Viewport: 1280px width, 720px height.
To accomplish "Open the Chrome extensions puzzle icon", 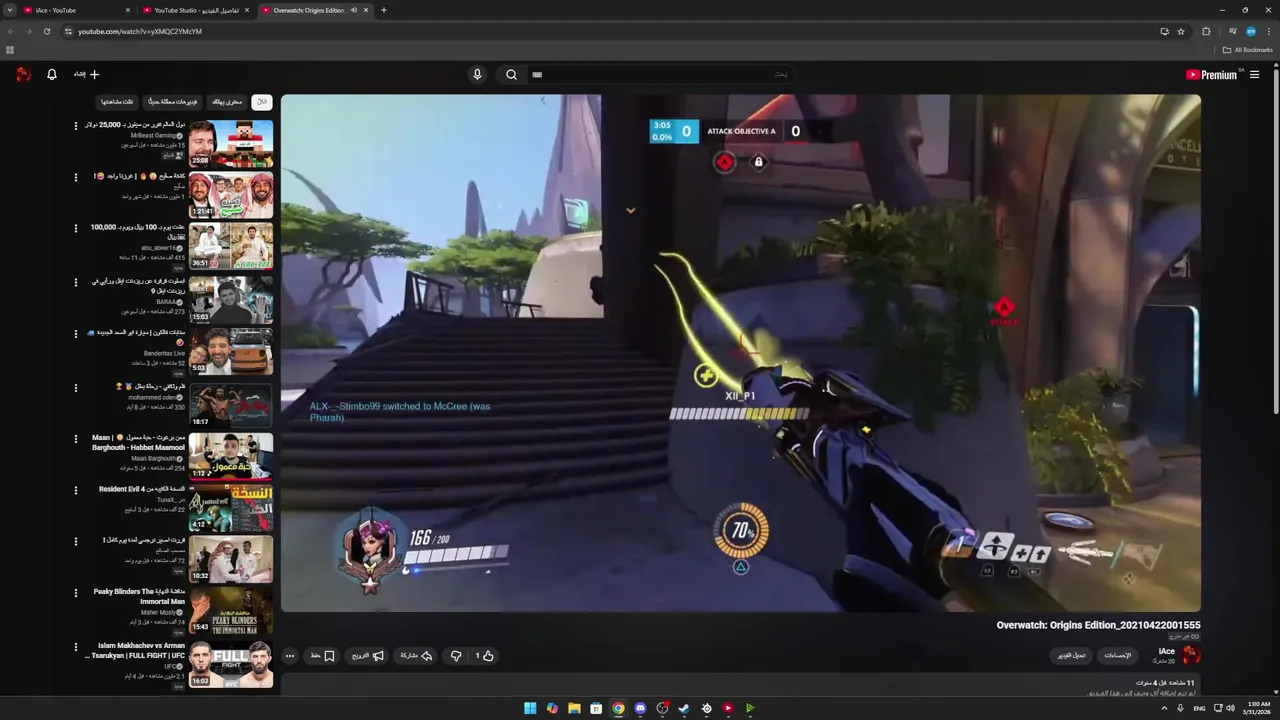I will (1206, 31).
